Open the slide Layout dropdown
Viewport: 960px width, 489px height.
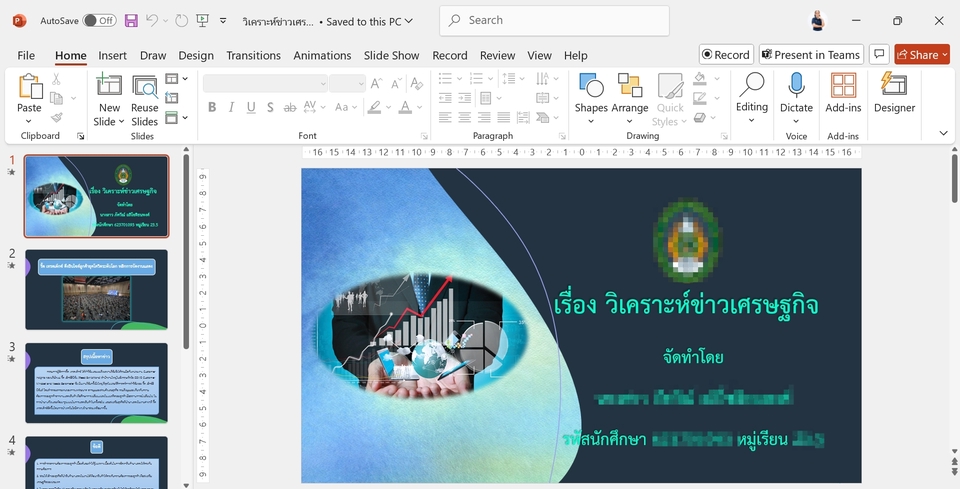176,79
